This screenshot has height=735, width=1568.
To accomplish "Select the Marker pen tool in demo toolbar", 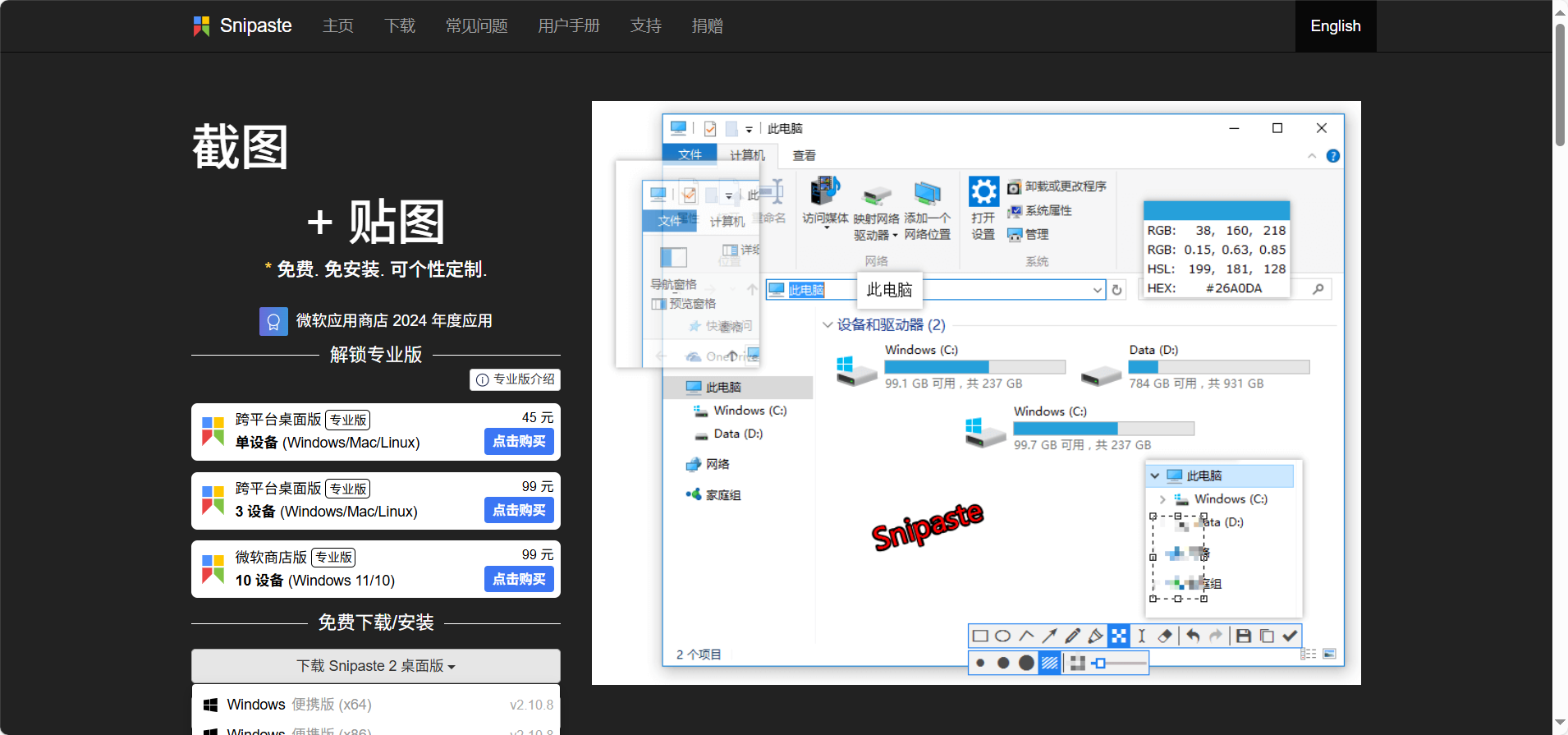I will [x=1095, y=636].
